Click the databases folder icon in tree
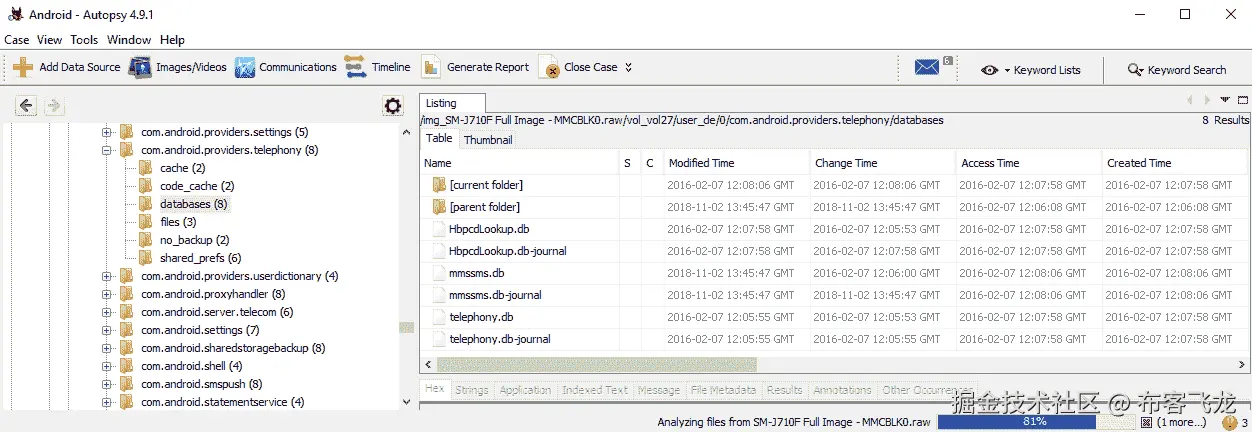The height and width of the screenshot is (432, 1252). pos(146,204)
